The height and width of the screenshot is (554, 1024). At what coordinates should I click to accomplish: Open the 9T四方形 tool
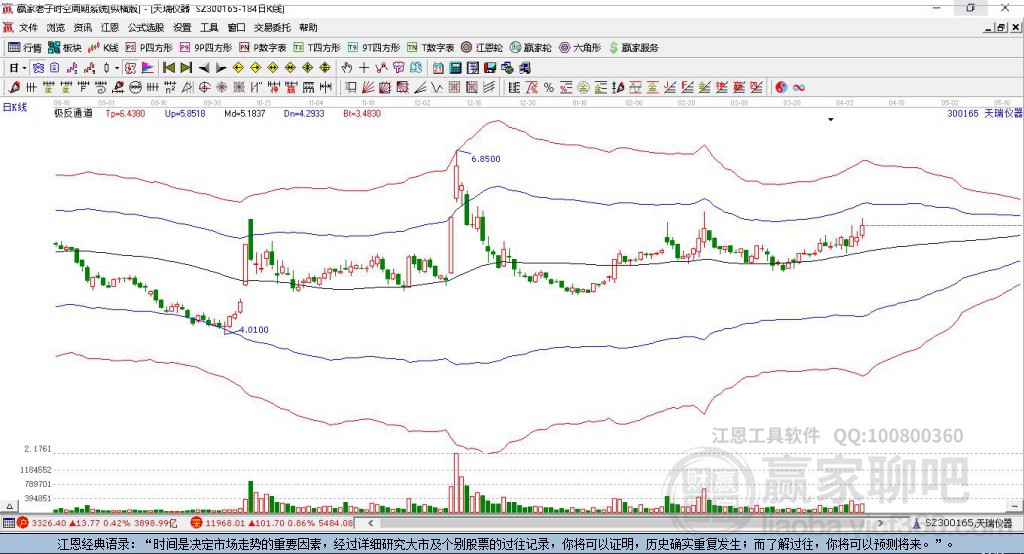(x=374, y=48)
